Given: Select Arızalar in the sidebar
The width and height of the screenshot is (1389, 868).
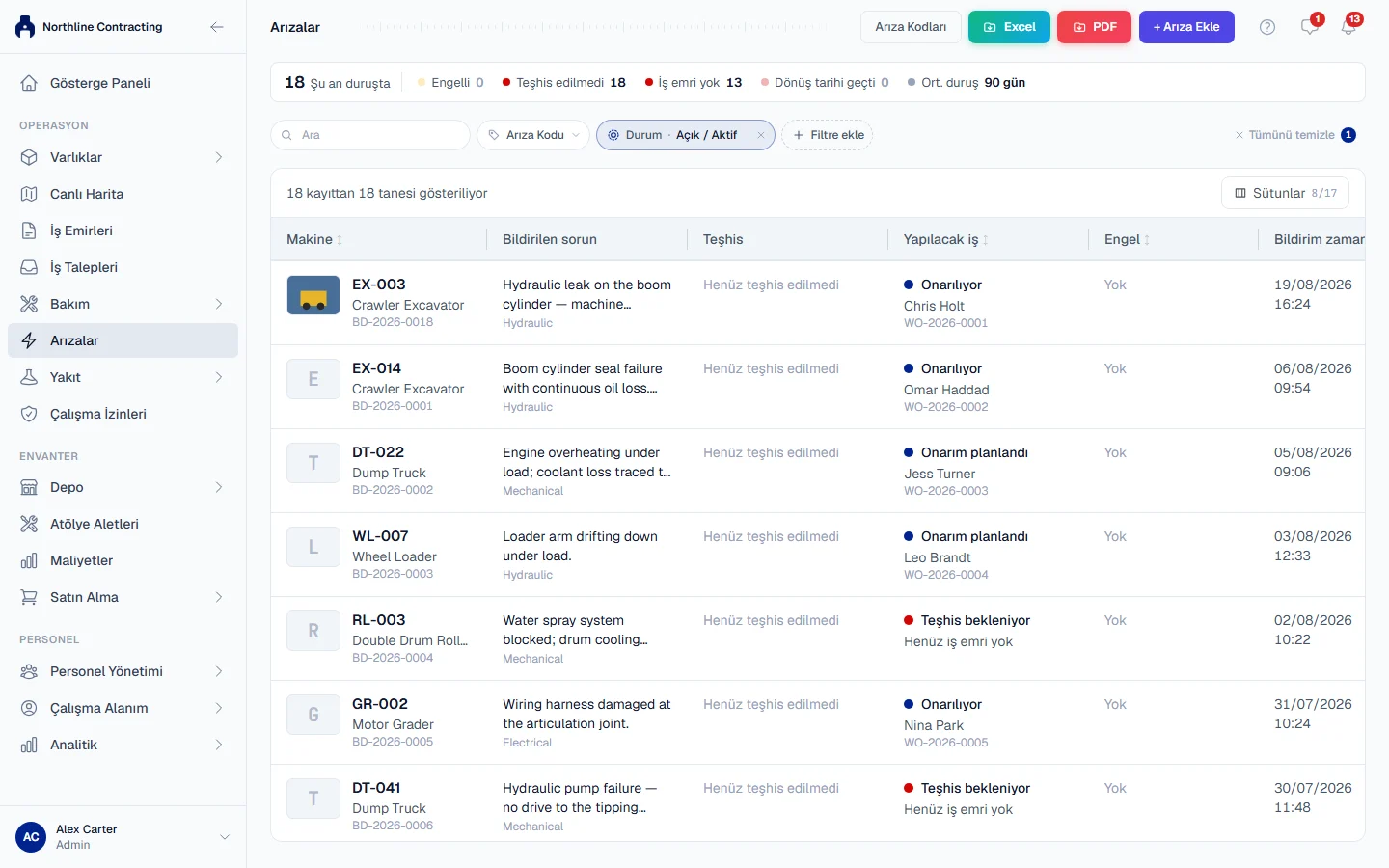Looking at the screenshot, I should pyautogui.click(x=123, y=340).
